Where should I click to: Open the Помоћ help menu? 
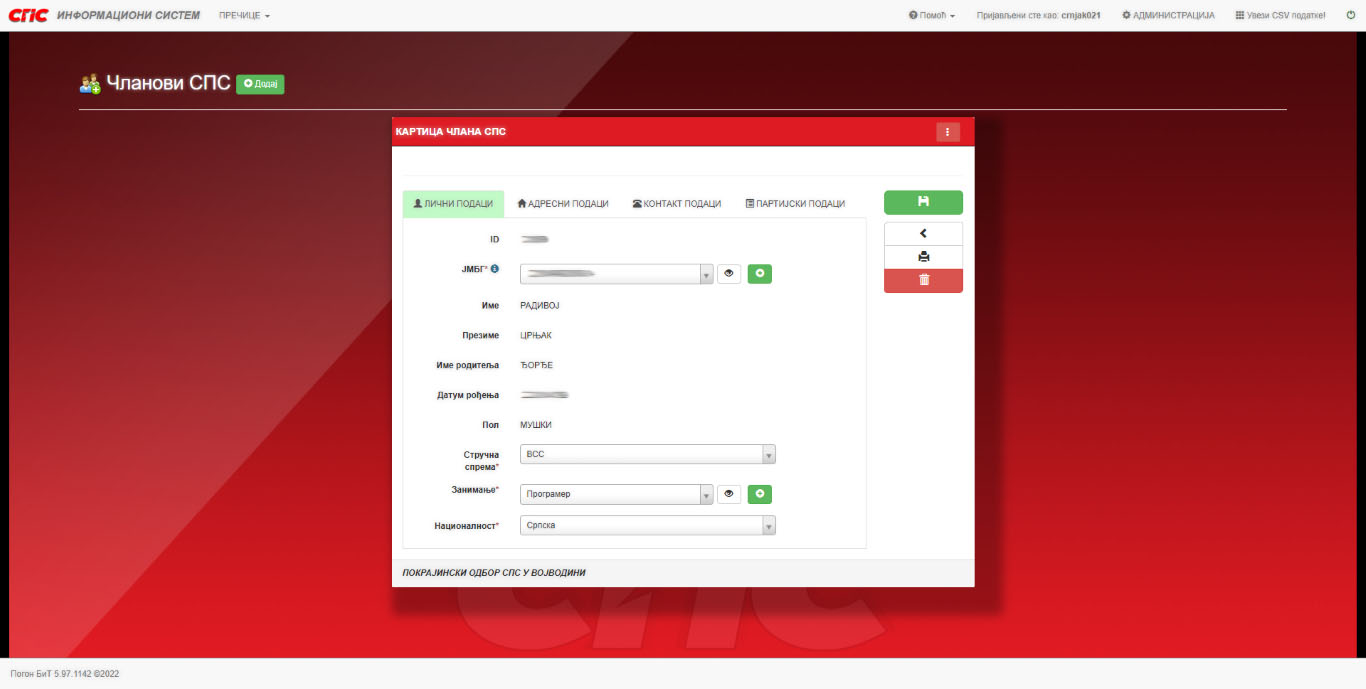pyautogui.click(x=932, y=16)
